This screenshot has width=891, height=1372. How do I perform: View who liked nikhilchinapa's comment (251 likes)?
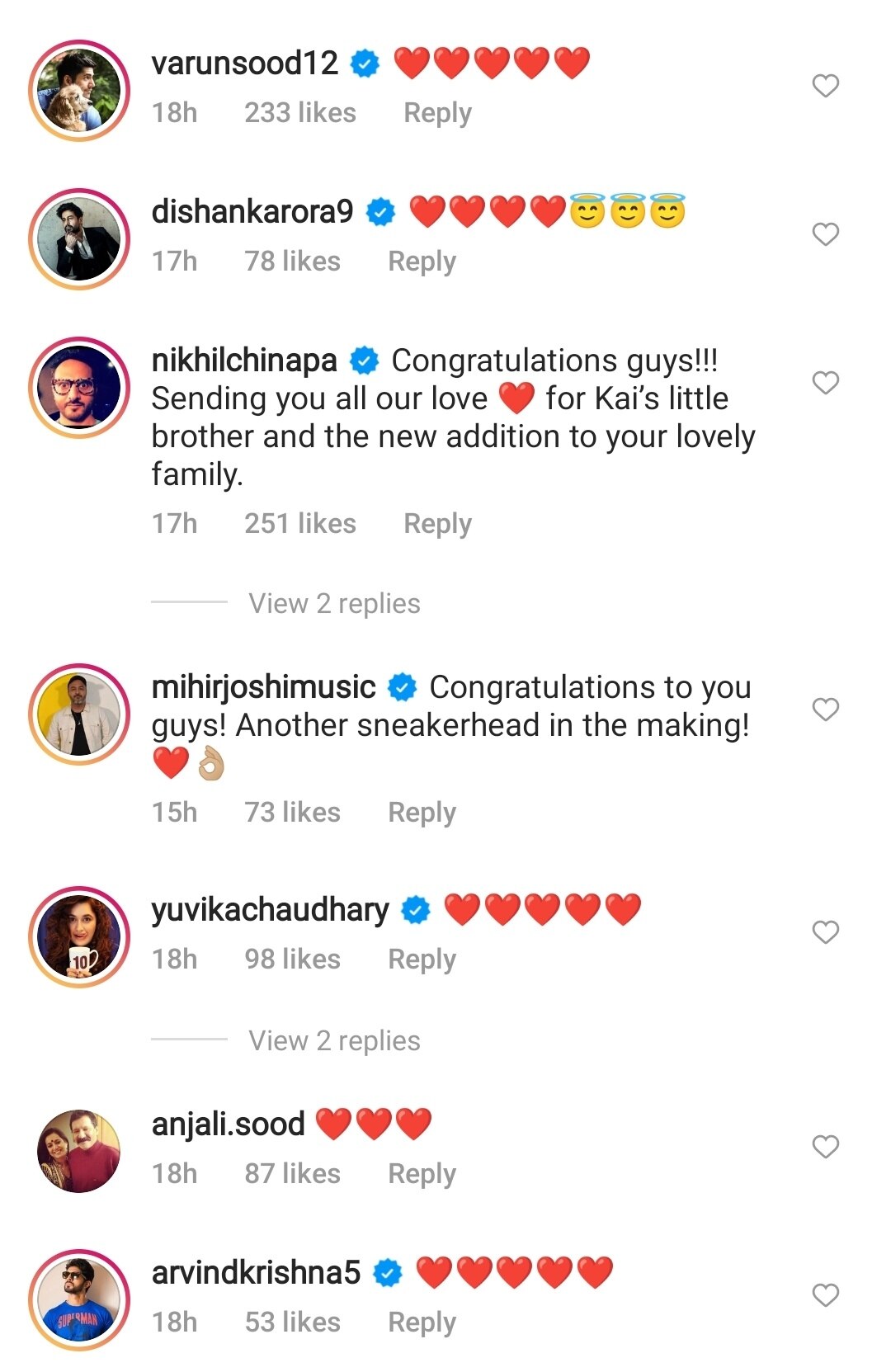[300, 524]
